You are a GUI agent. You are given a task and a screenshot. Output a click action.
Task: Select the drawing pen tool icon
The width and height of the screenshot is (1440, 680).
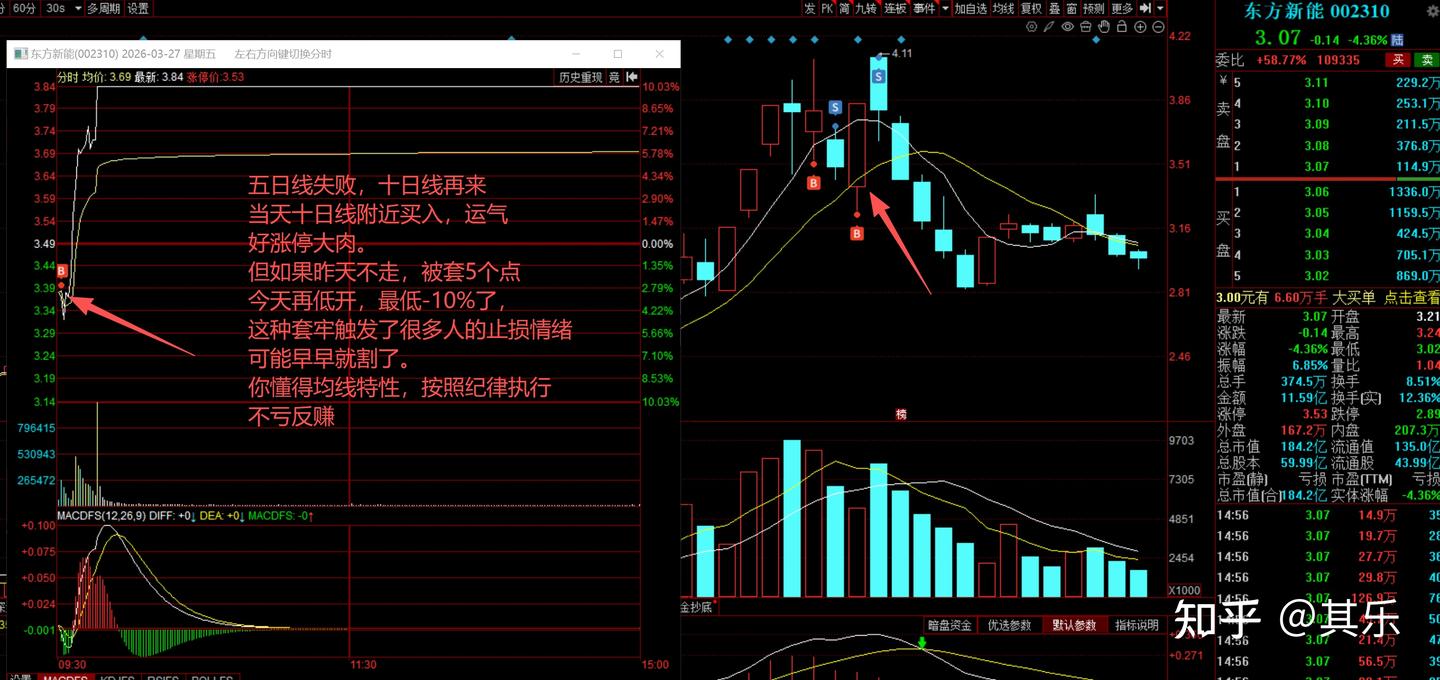pyautogui.click(x=1049, y=27)
